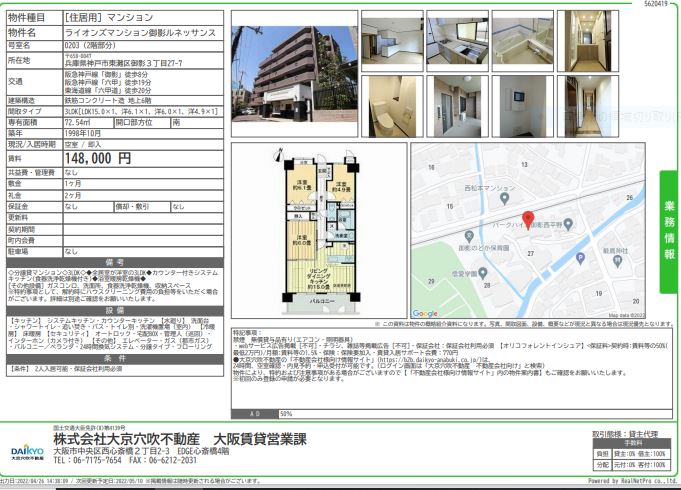Open the building exterior photo
This screenshot has width=681, height=490.
click(x=294, y=74)
